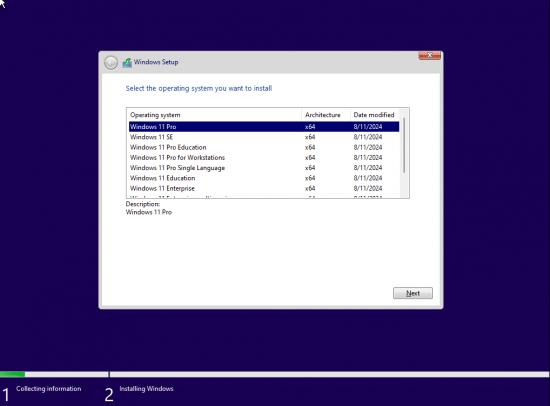Screen dimensions: 550x406
Task: Click the Installing Windows step label
Action: pyautogui.click(x=146, y=389)
